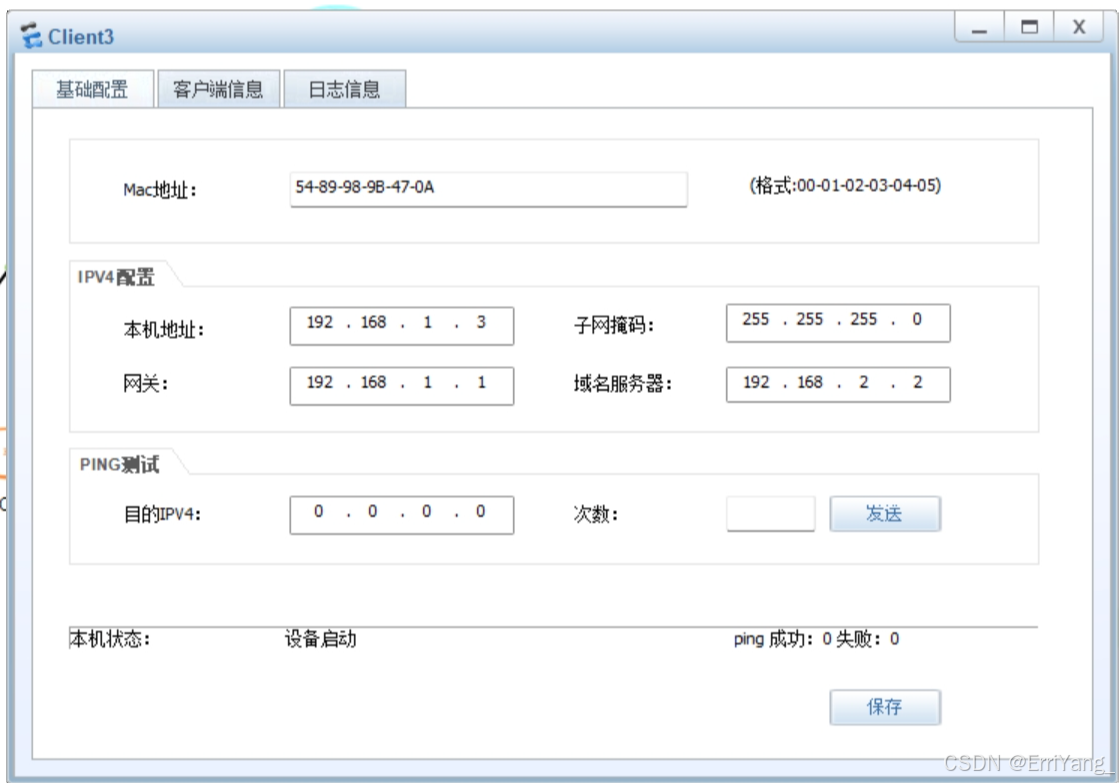This screenshot has width=1119, height=783.
Task: Click the 网关 address field
Action: pyautogui.click(x=401, y=385)
